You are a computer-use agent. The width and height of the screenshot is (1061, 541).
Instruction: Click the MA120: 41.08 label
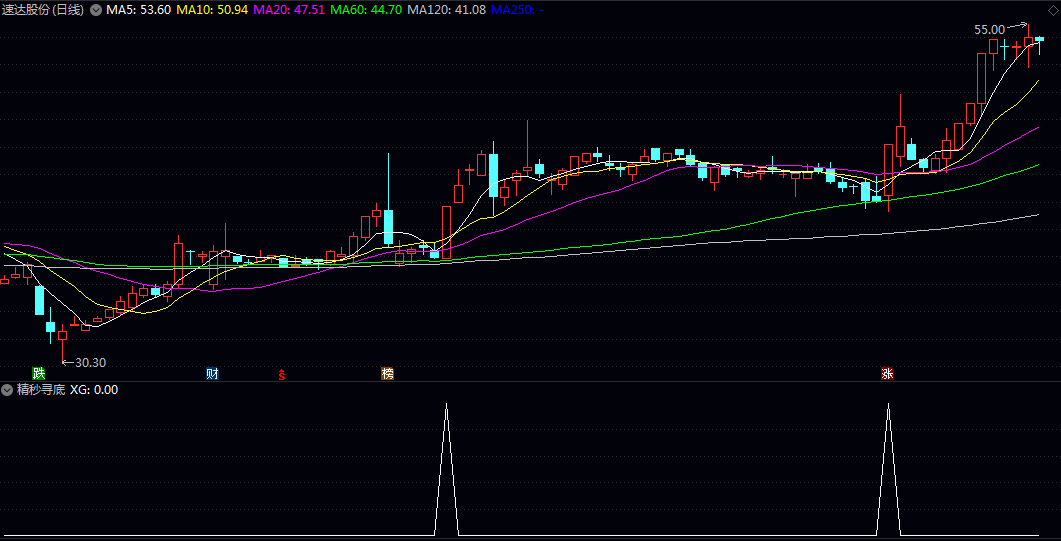tap(447, 10)
